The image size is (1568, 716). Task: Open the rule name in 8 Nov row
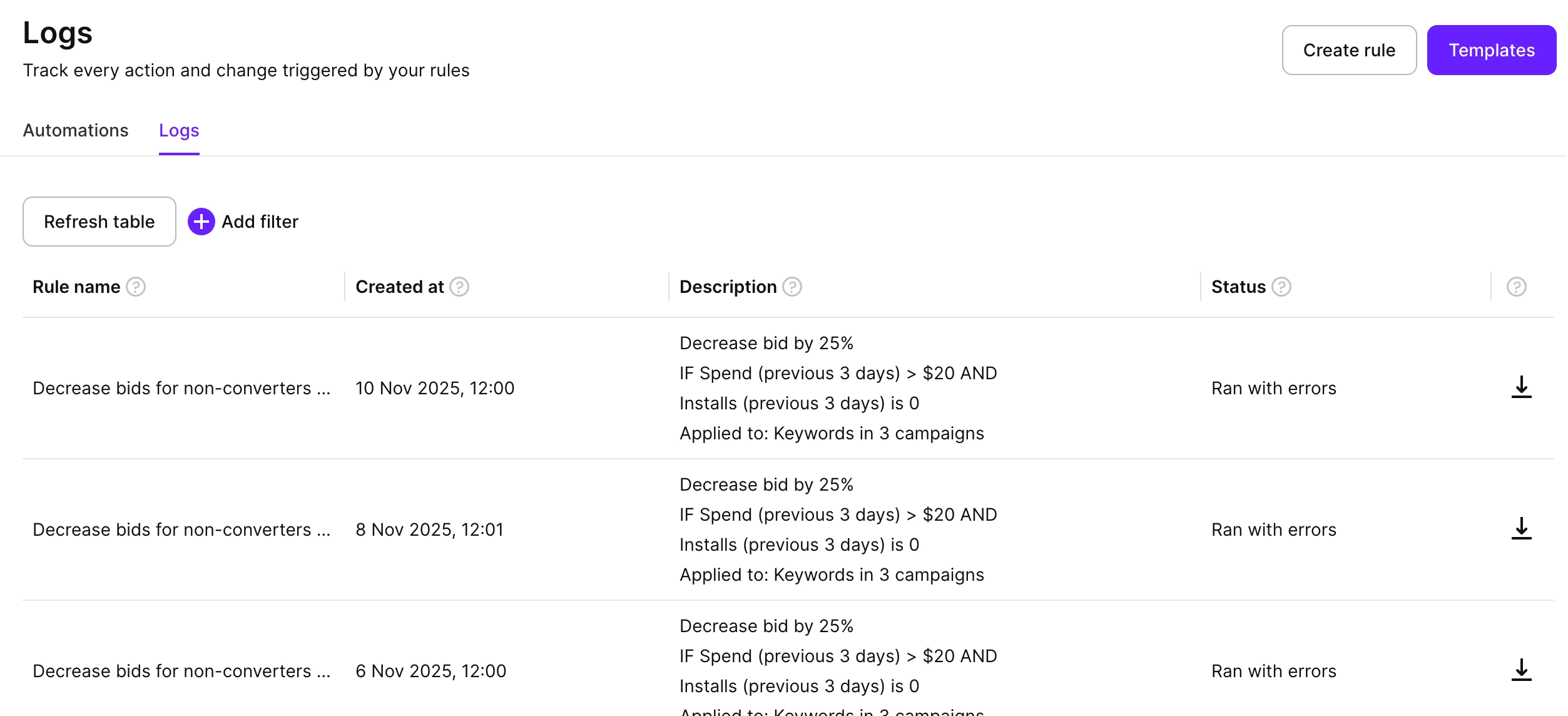pos(181,529)
